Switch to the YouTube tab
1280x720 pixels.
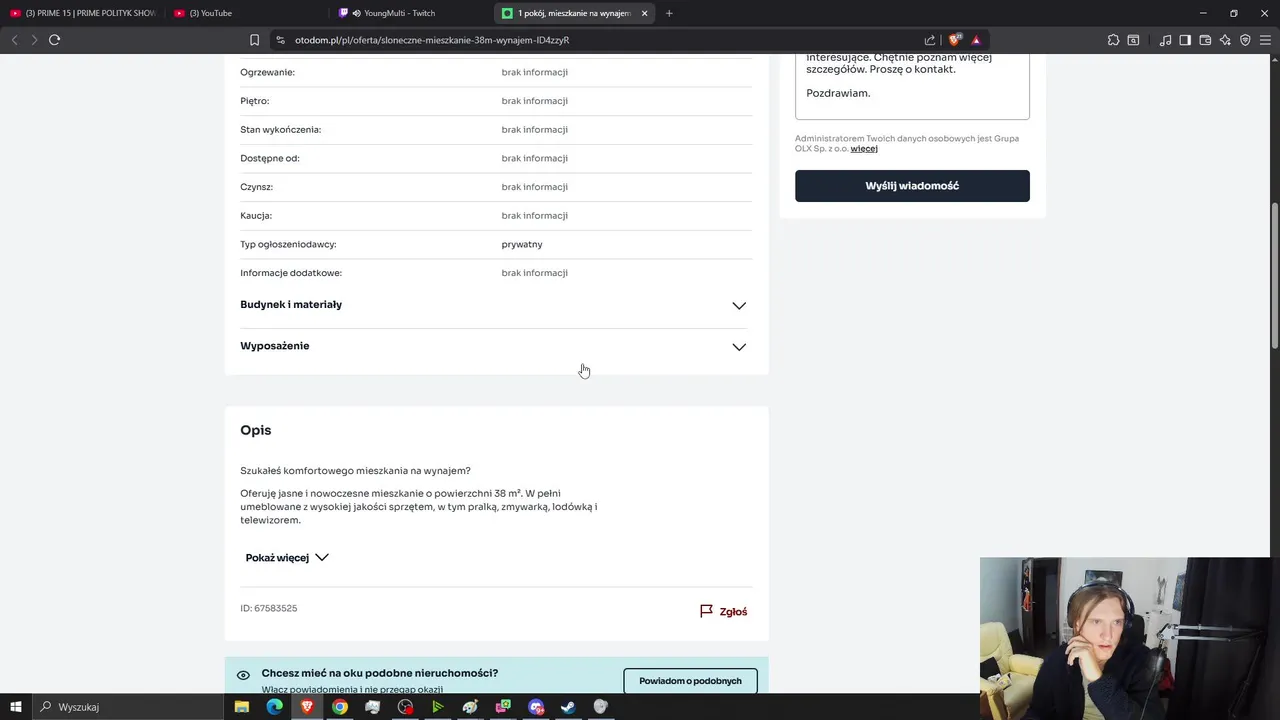click(247, 13)
